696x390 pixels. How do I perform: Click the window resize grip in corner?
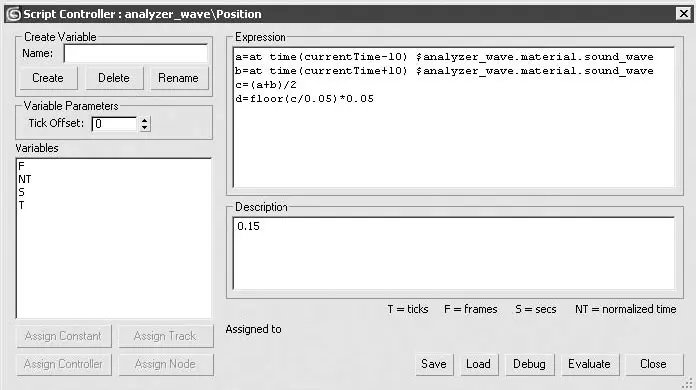(688, 383)
